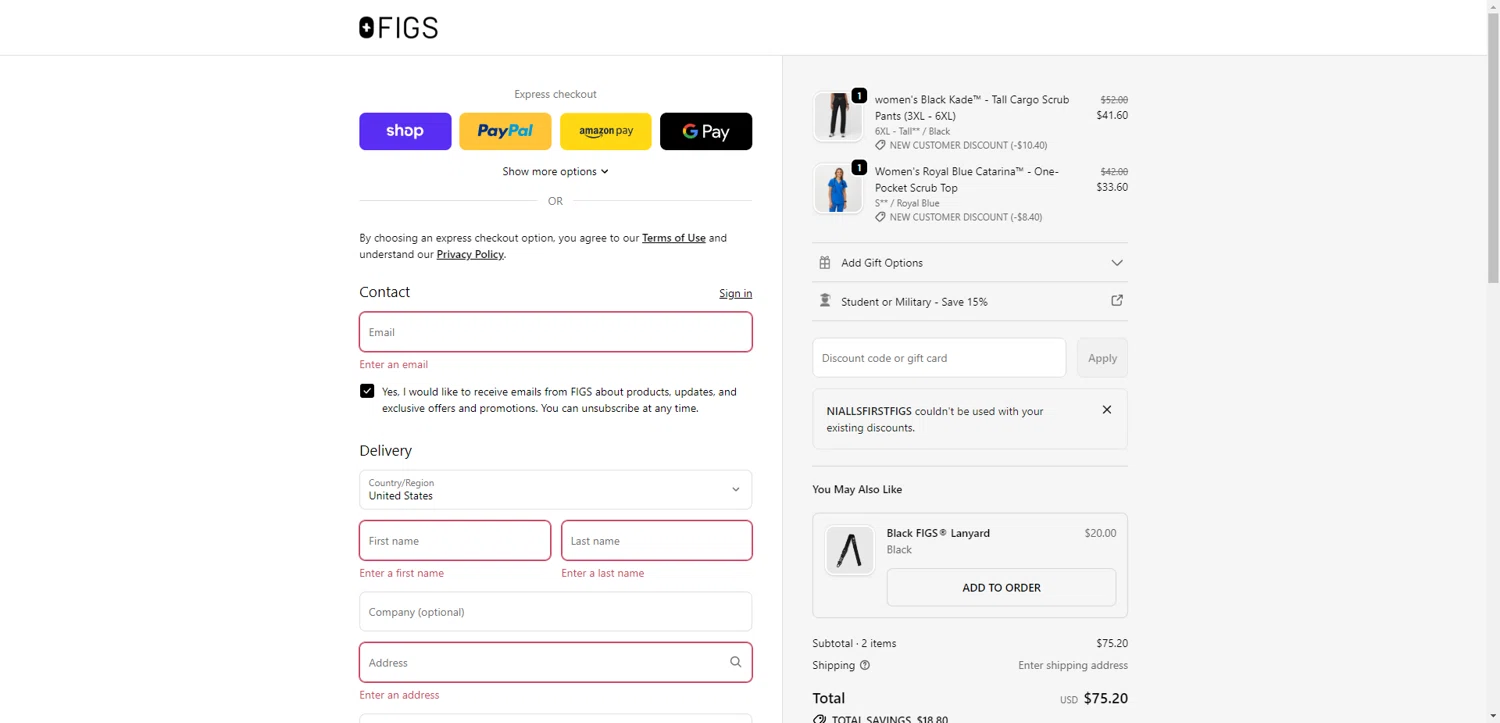
Task: Choose Amazon Pay express checkout
Action: point(605,131)
